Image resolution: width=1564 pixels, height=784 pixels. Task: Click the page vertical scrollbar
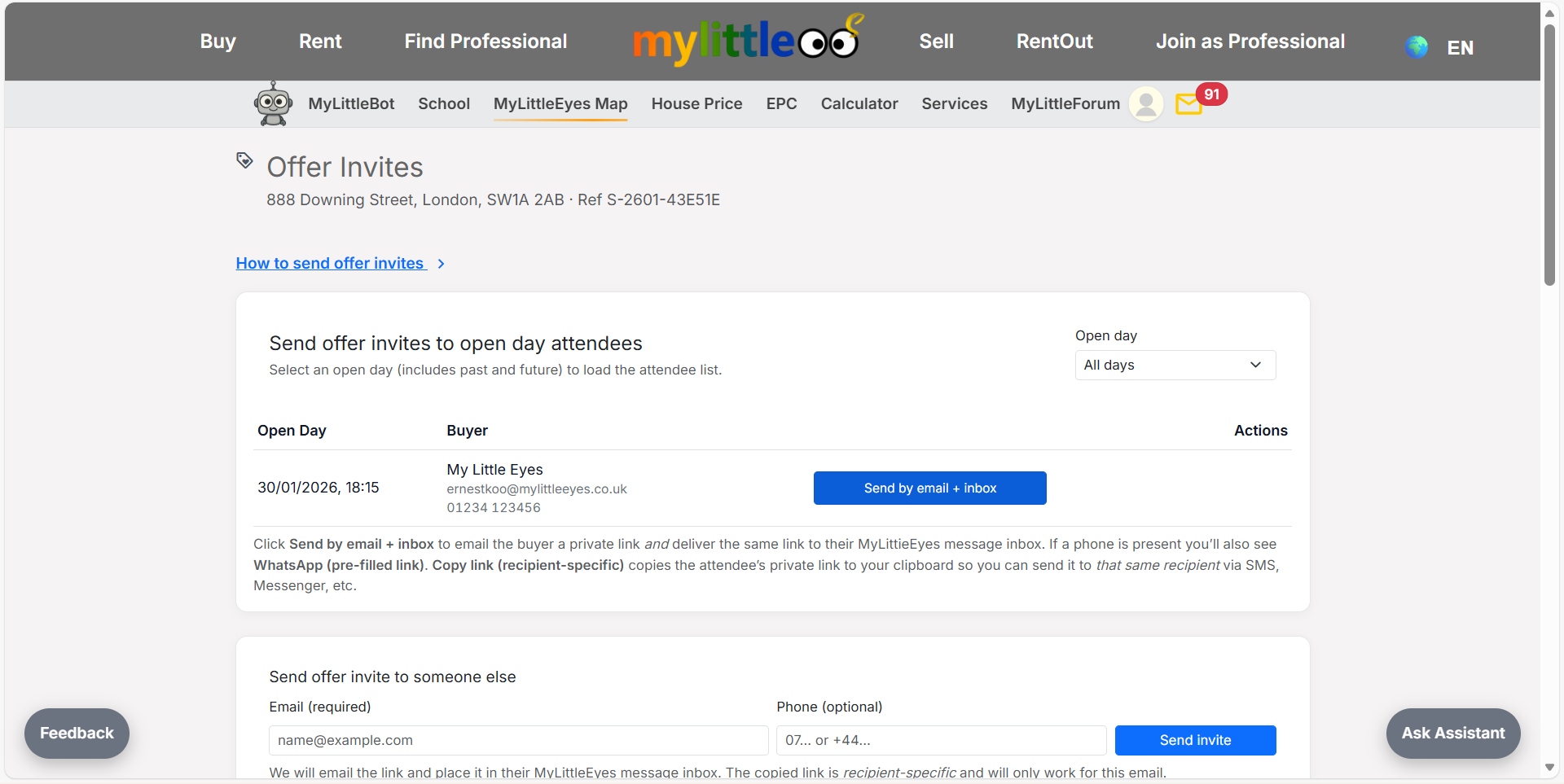[1549, 155]
